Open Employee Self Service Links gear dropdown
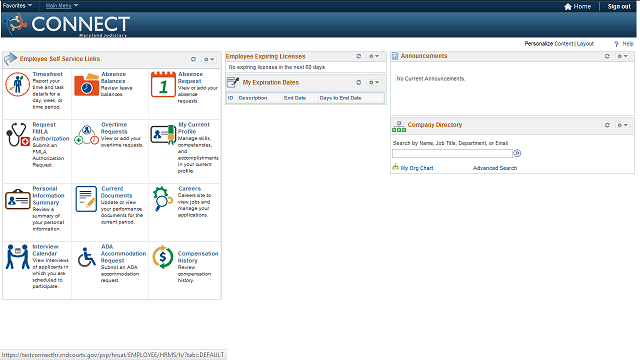The height and width of the screenshot is (360, 640). click(209, 60)
